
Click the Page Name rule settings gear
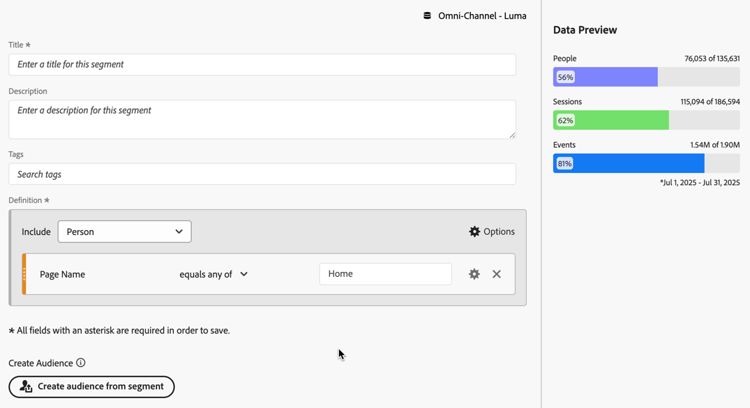pos(474,274)
